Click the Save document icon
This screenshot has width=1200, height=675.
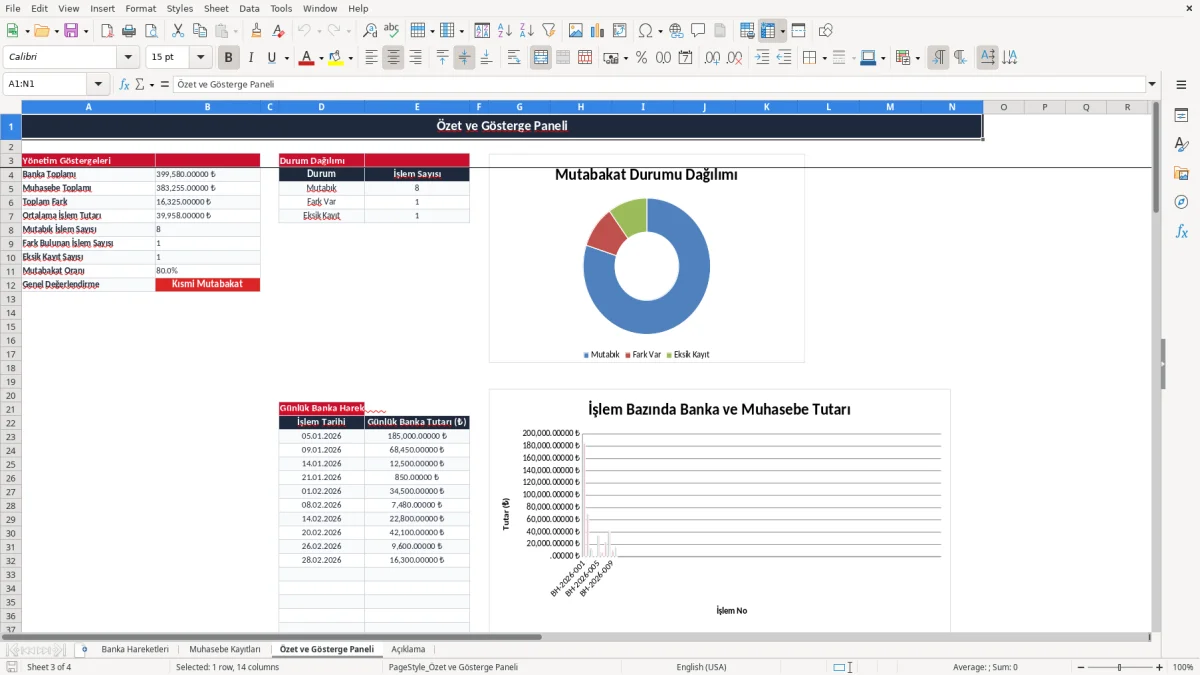[71, 31]
